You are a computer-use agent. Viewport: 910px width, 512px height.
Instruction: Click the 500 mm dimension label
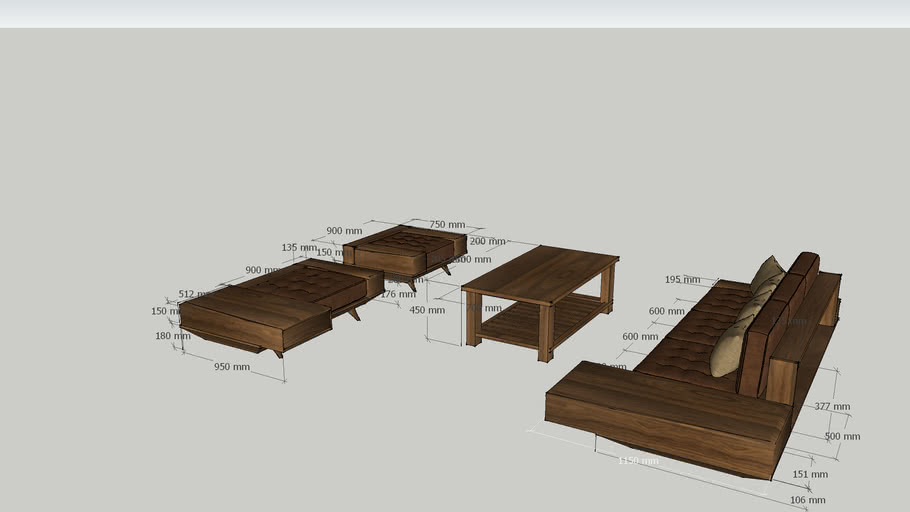pos(841,436)
